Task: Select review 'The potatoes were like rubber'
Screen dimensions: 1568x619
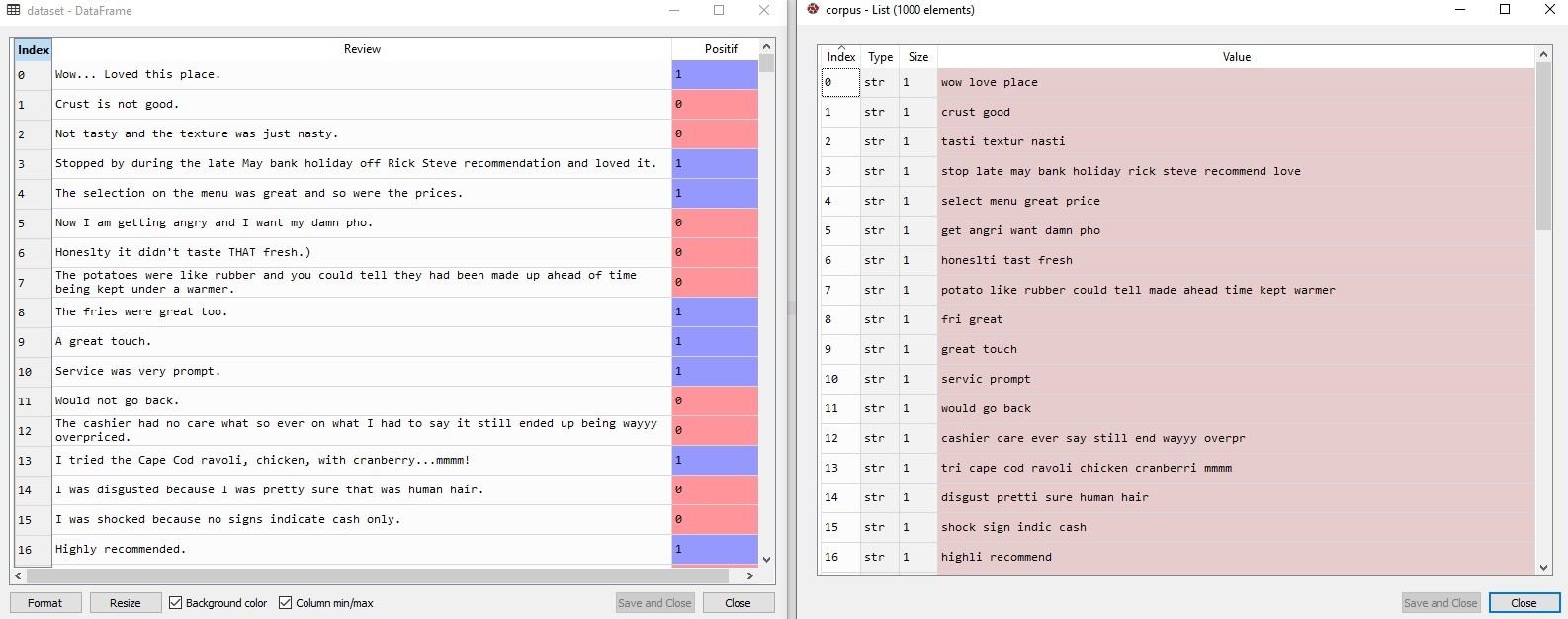Action: coord(362,283)
